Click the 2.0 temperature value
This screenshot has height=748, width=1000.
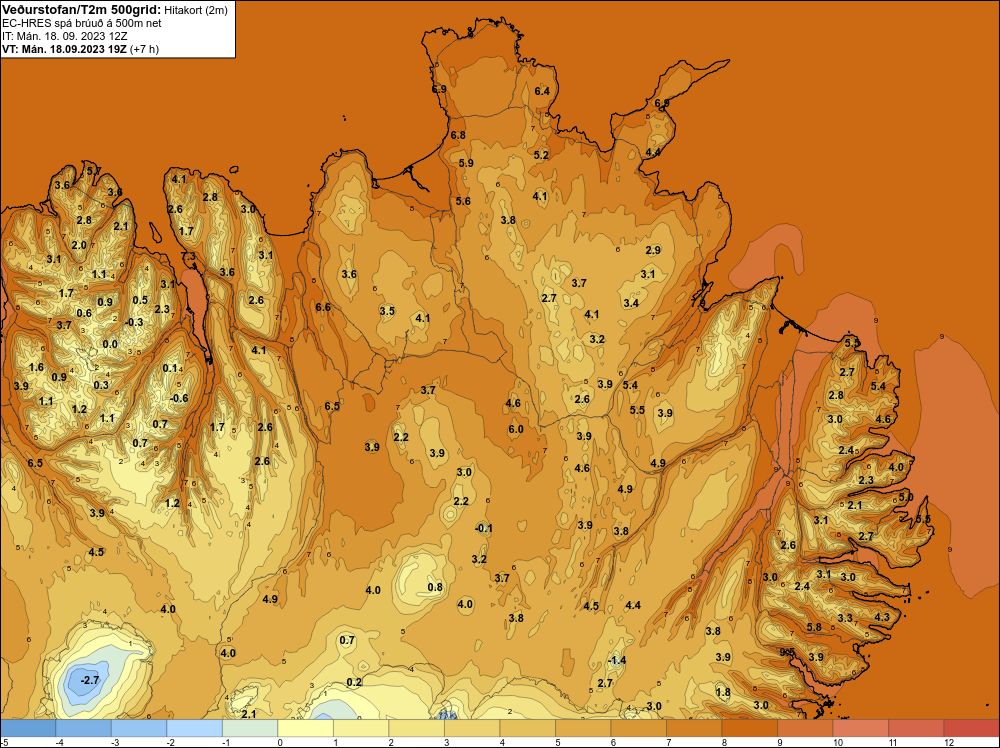(x=79, y=246)
